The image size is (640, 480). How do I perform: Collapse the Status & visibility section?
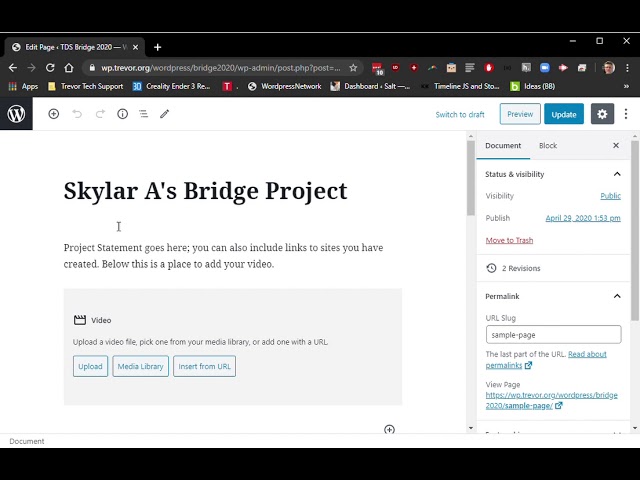[x=617, y=174]
